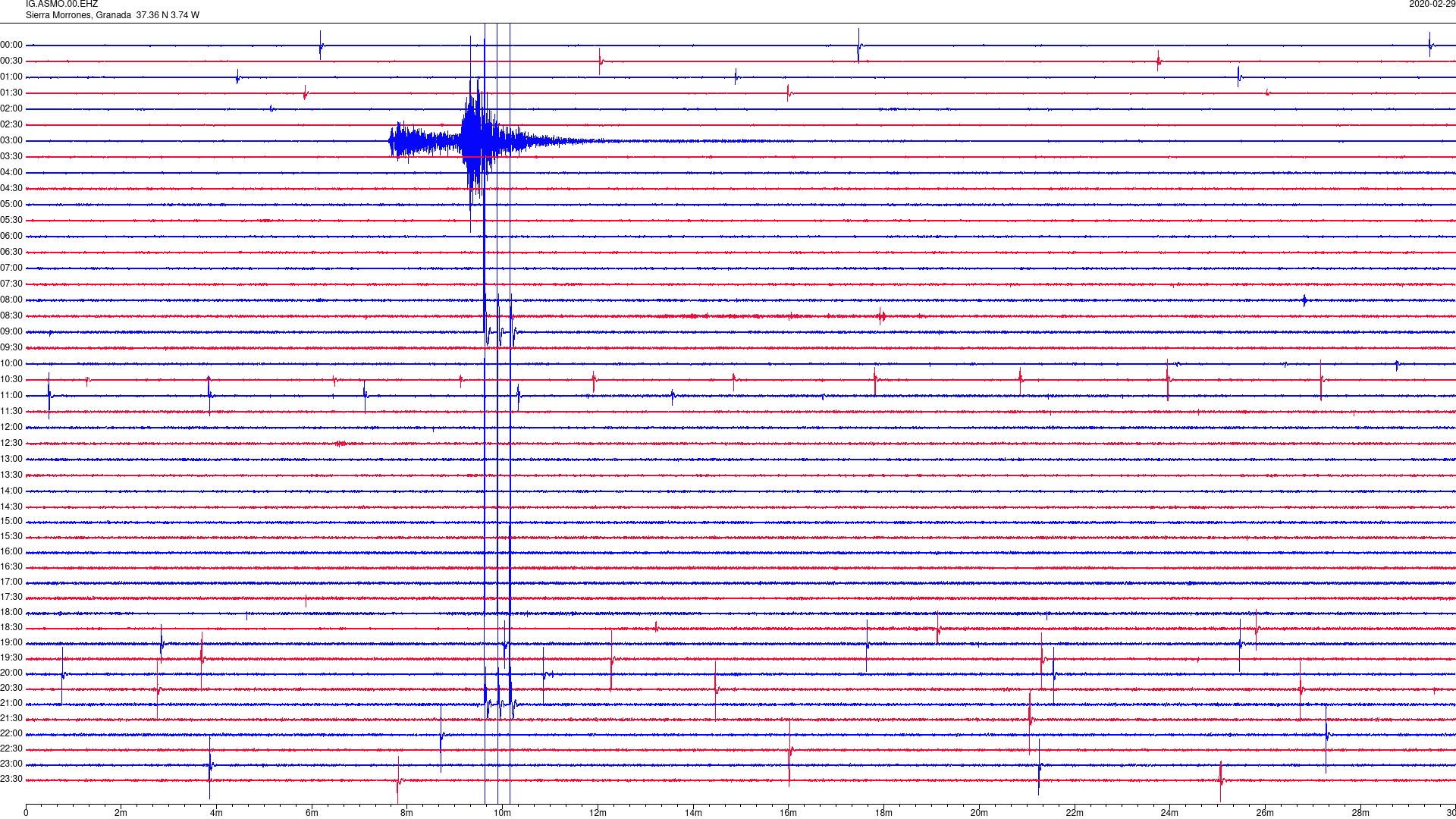
Task: Select the date 2020-02-29
Action: pyautogui.click(x=1432, y=5)
